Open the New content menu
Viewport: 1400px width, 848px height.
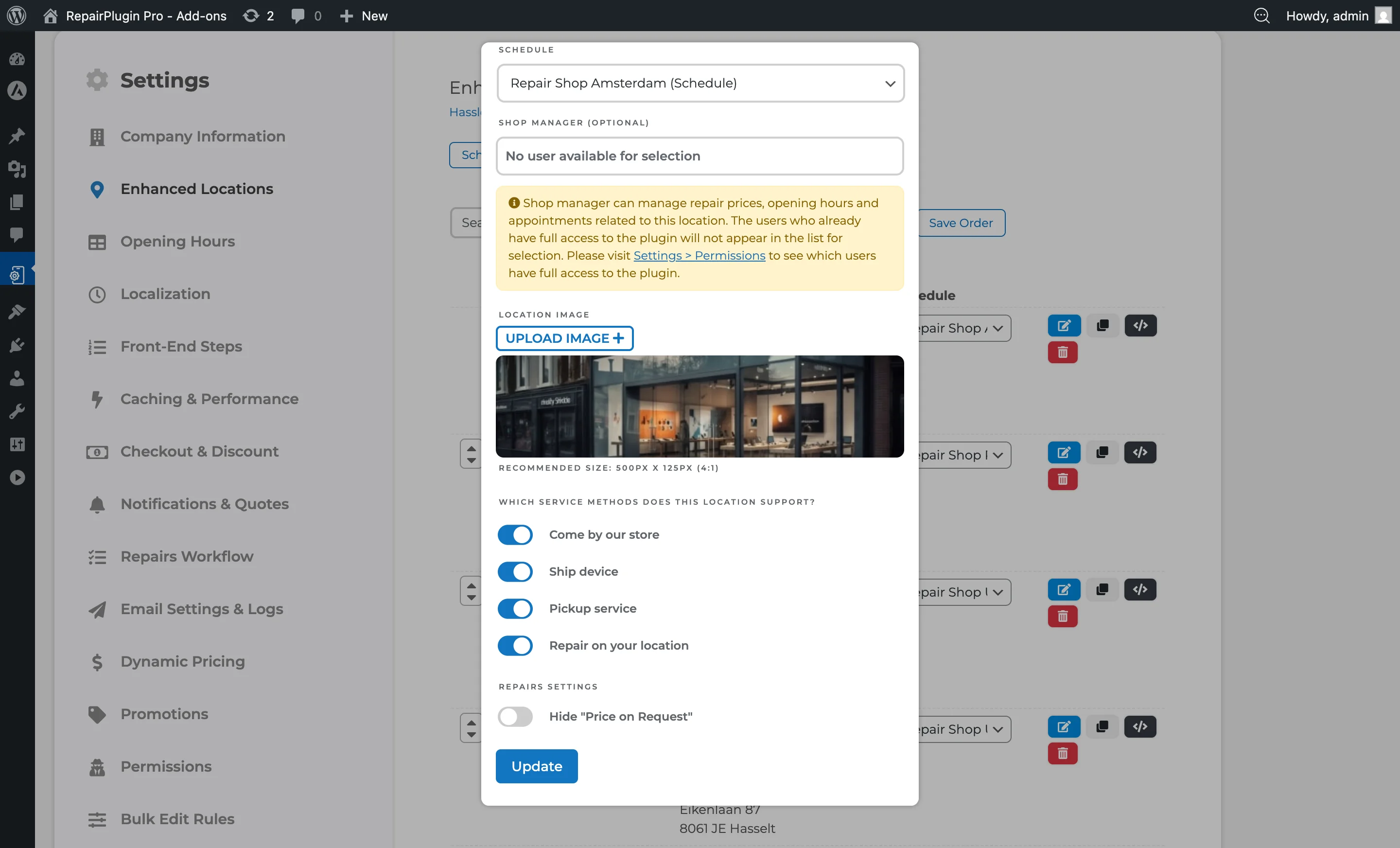[x=364, y=16]
